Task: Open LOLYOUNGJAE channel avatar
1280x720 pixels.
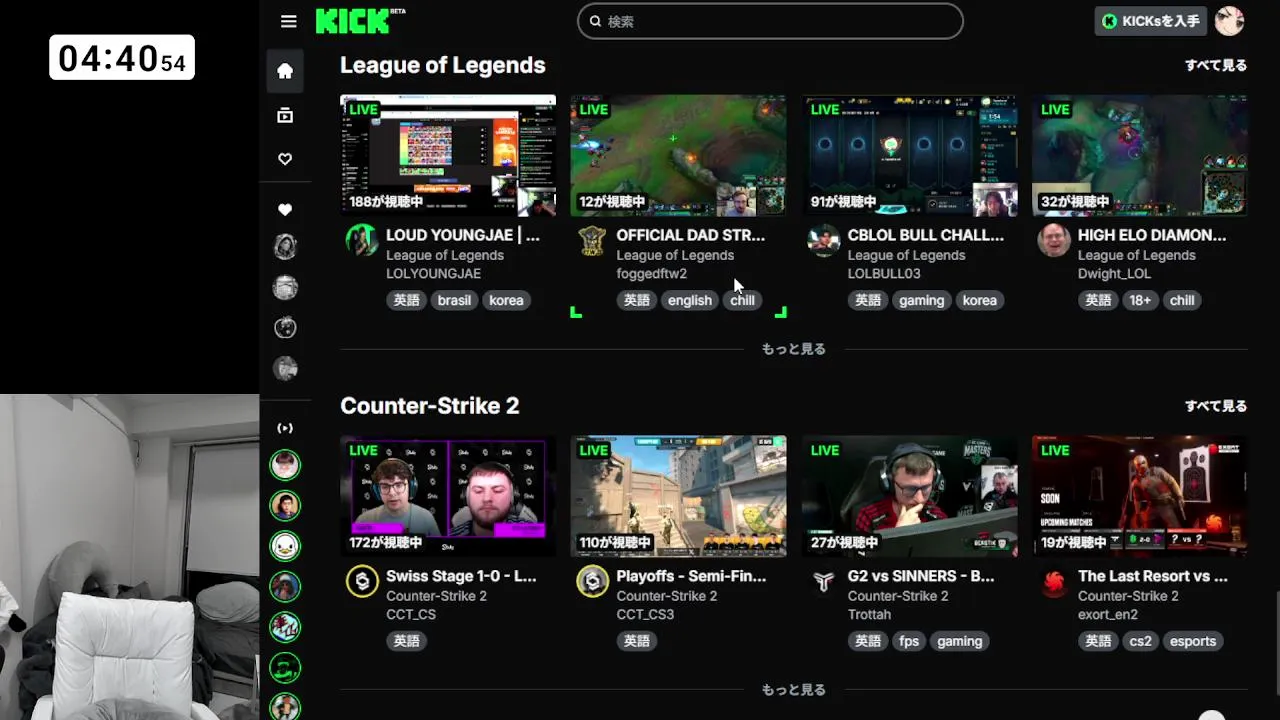Action: [x=362, y=240]
